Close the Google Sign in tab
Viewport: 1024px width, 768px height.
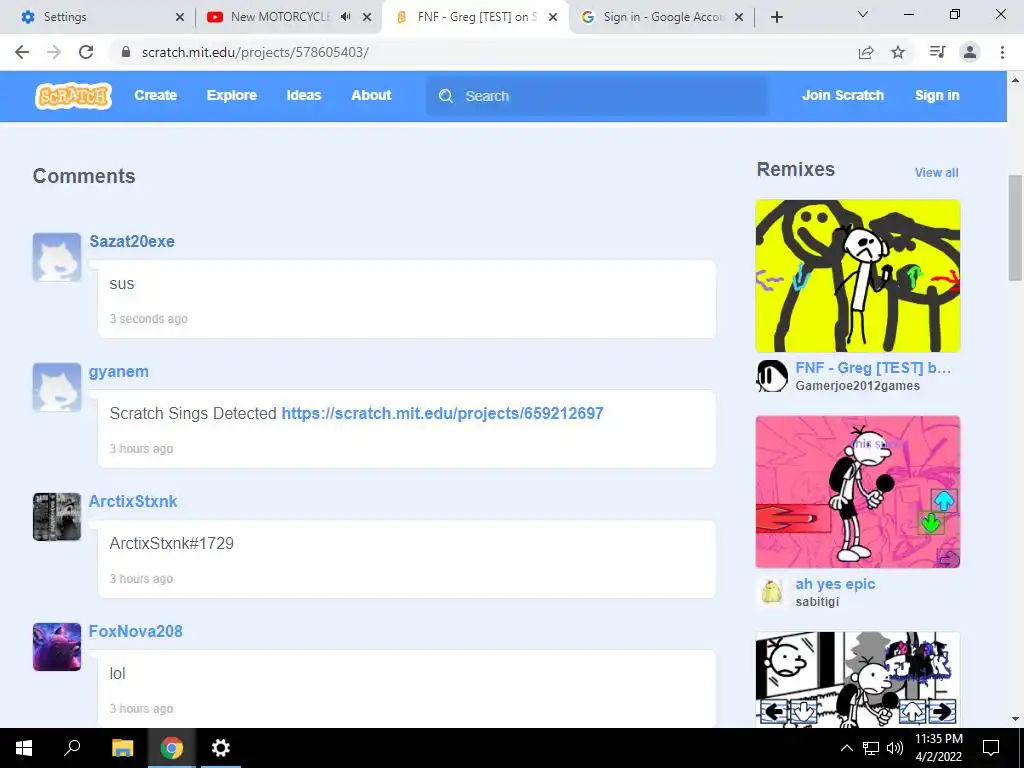(x=739, y=17)
